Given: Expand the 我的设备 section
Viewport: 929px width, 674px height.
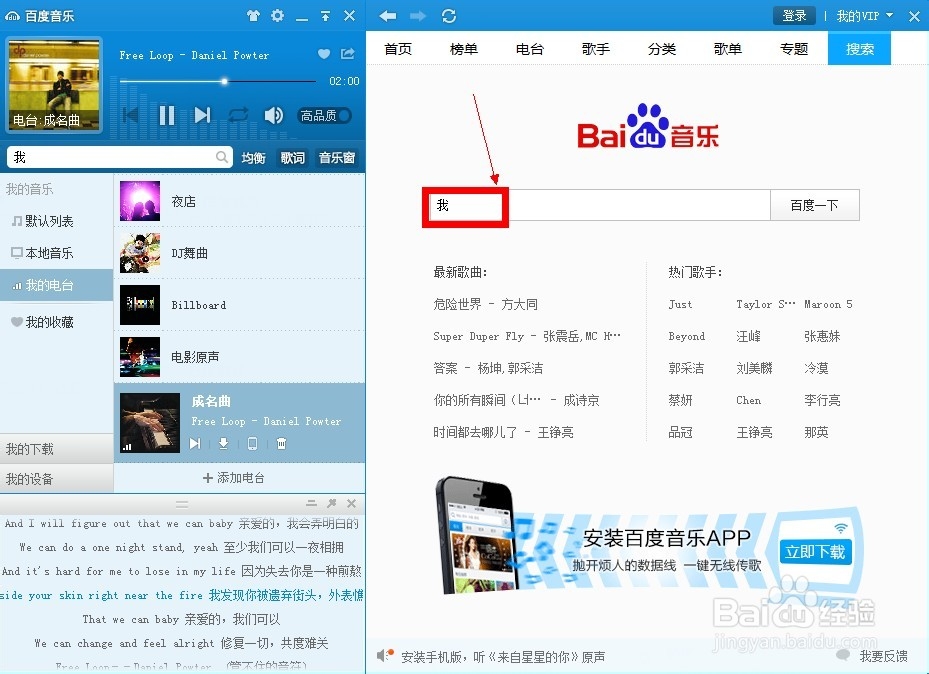Looking at the screenshot, I should (56, 479).
